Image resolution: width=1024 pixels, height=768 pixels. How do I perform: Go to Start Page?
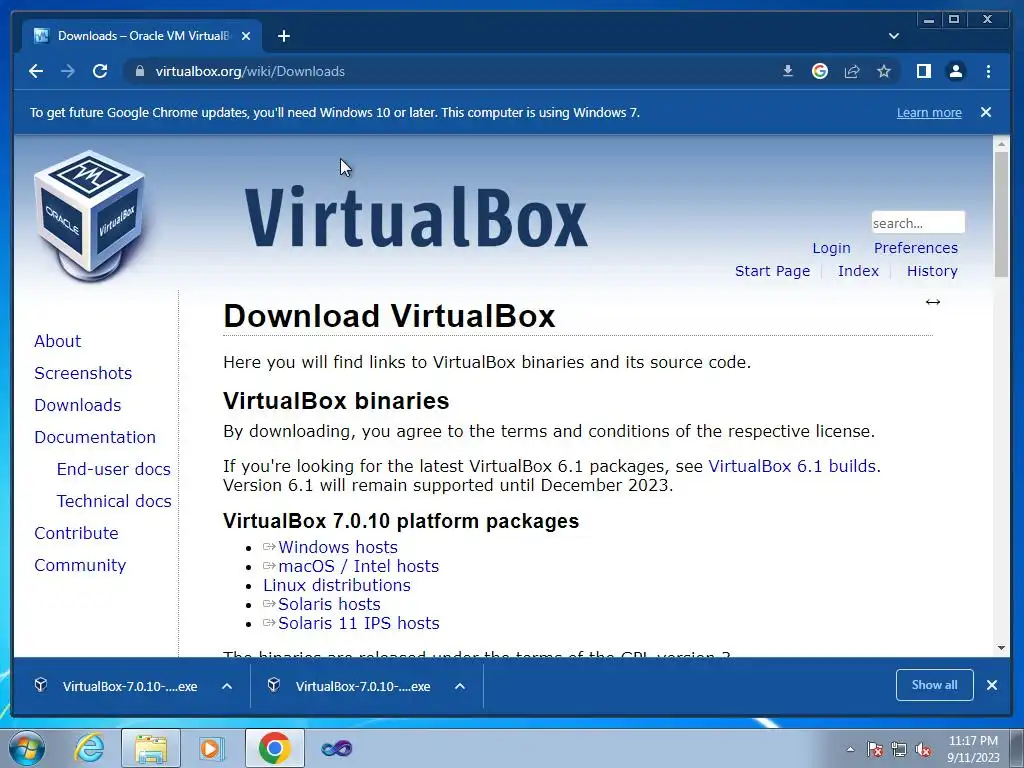[x=772, y=271]
